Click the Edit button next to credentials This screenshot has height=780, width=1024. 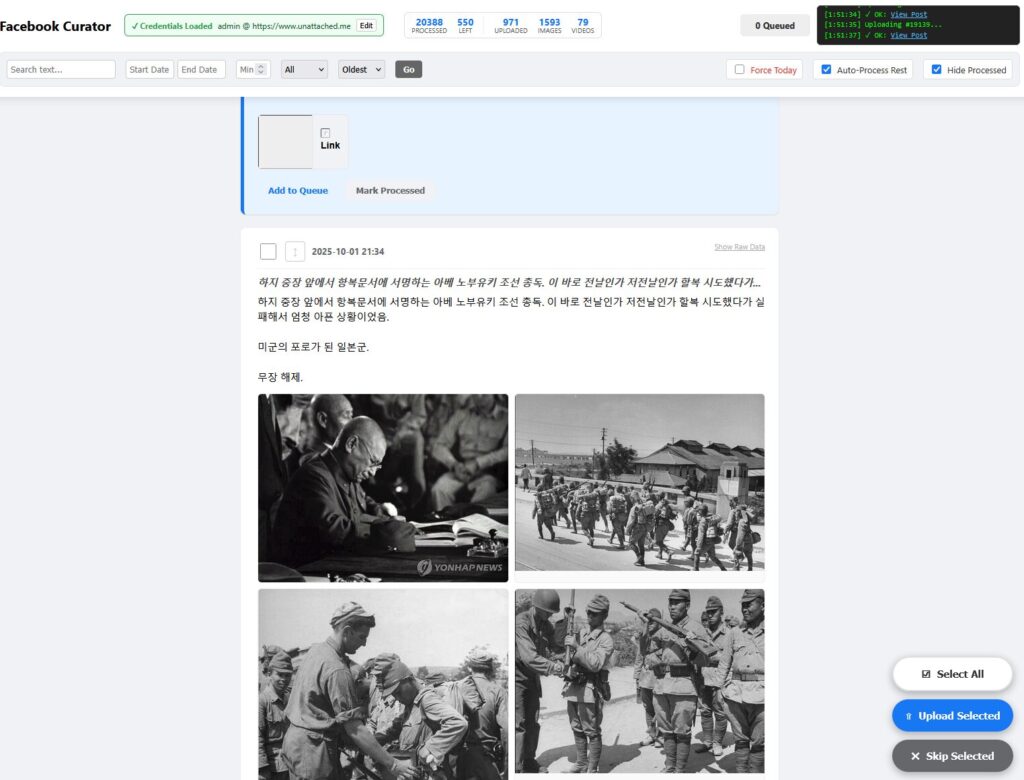point(366,26)
